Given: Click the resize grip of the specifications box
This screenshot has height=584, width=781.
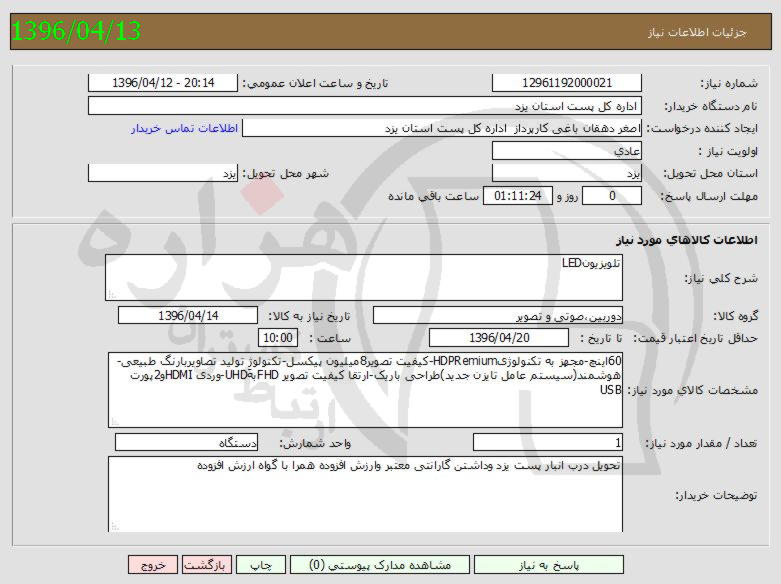Looking at the screenshot, I should click(x=115, y=422).
